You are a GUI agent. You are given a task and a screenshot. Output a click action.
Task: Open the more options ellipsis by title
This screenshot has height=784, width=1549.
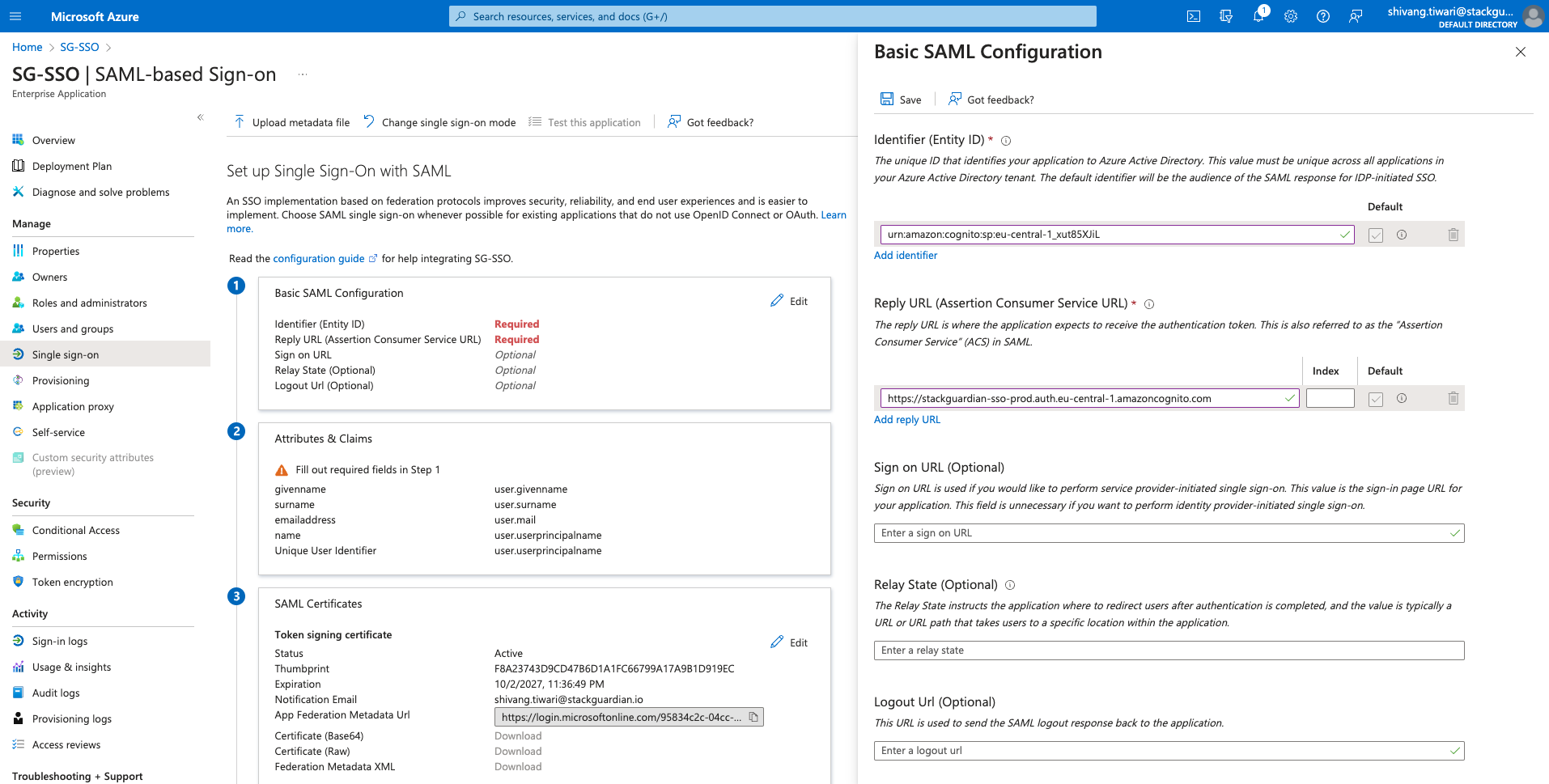[302, 74]
